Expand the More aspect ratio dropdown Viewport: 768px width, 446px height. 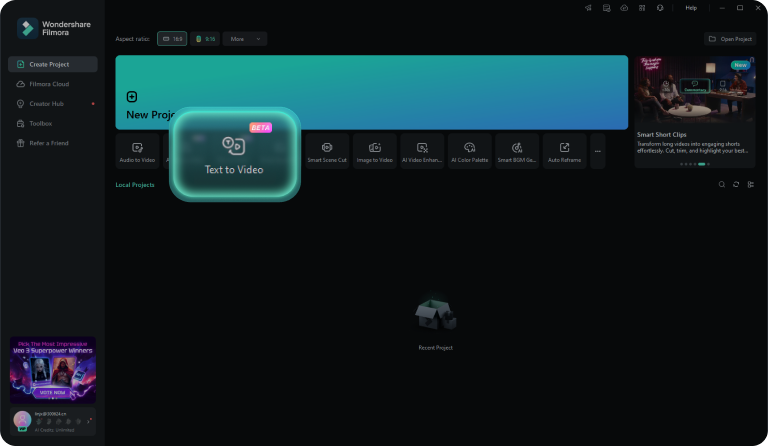[x=245, y=39]
